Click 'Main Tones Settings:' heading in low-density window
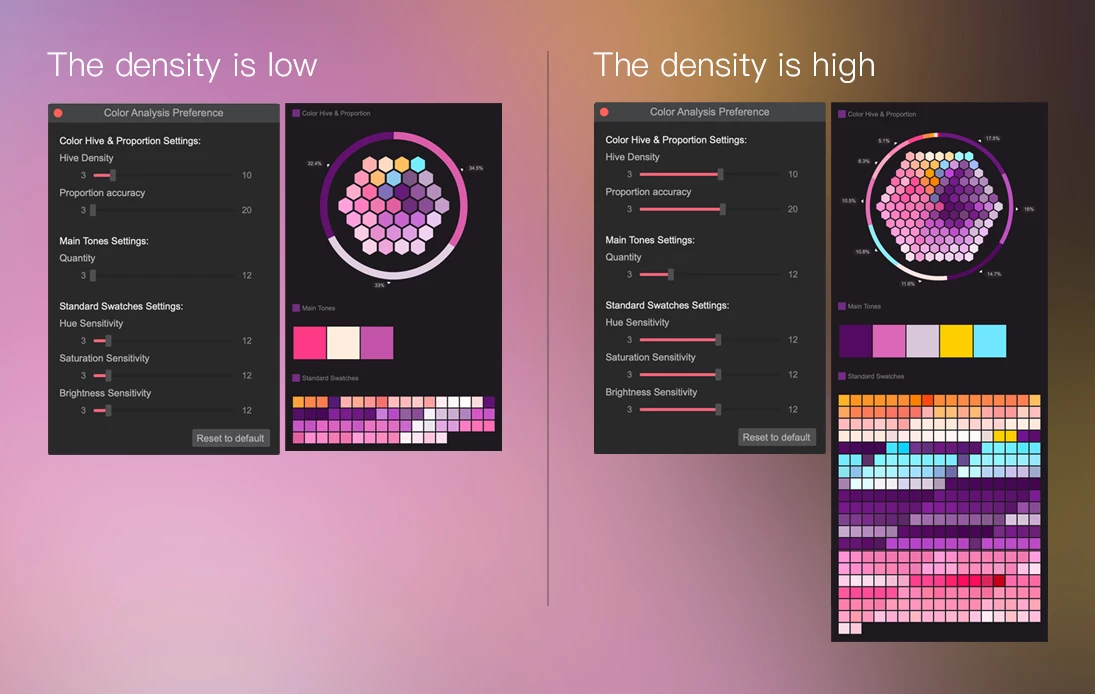Screen dimensions: 1095x694 (104, 241)
